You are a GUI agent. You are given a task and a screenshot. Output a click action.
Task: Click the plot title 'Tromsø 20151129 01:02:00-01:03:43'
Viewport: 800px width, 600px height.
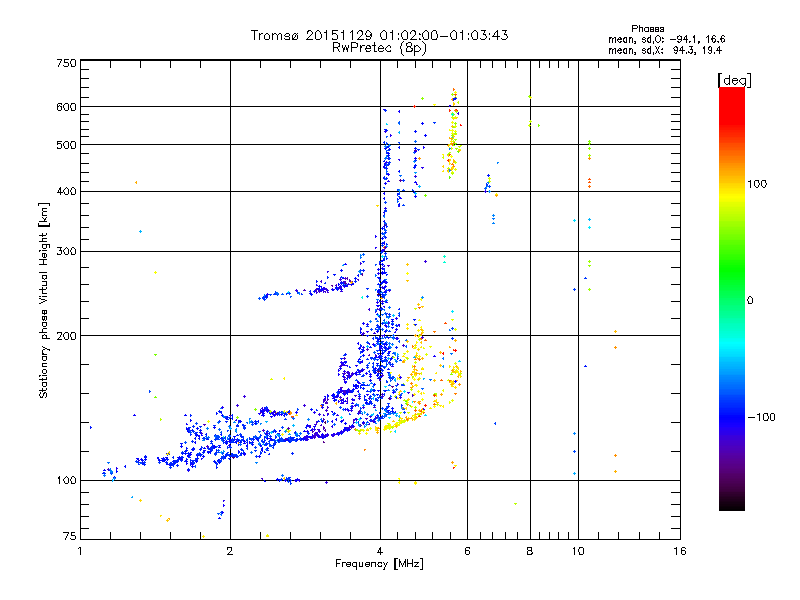380,35
